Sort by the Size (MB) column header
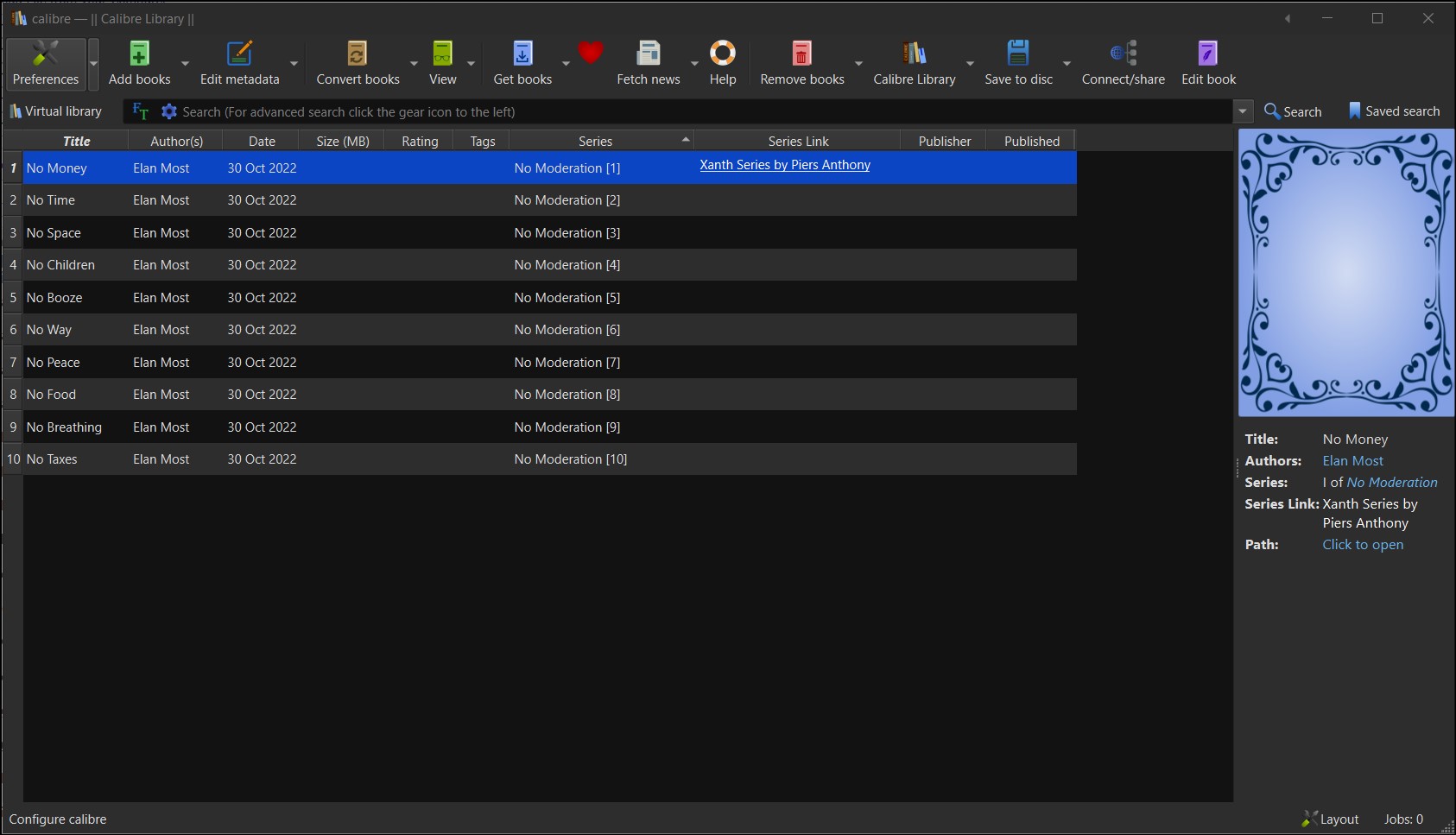 342,141
